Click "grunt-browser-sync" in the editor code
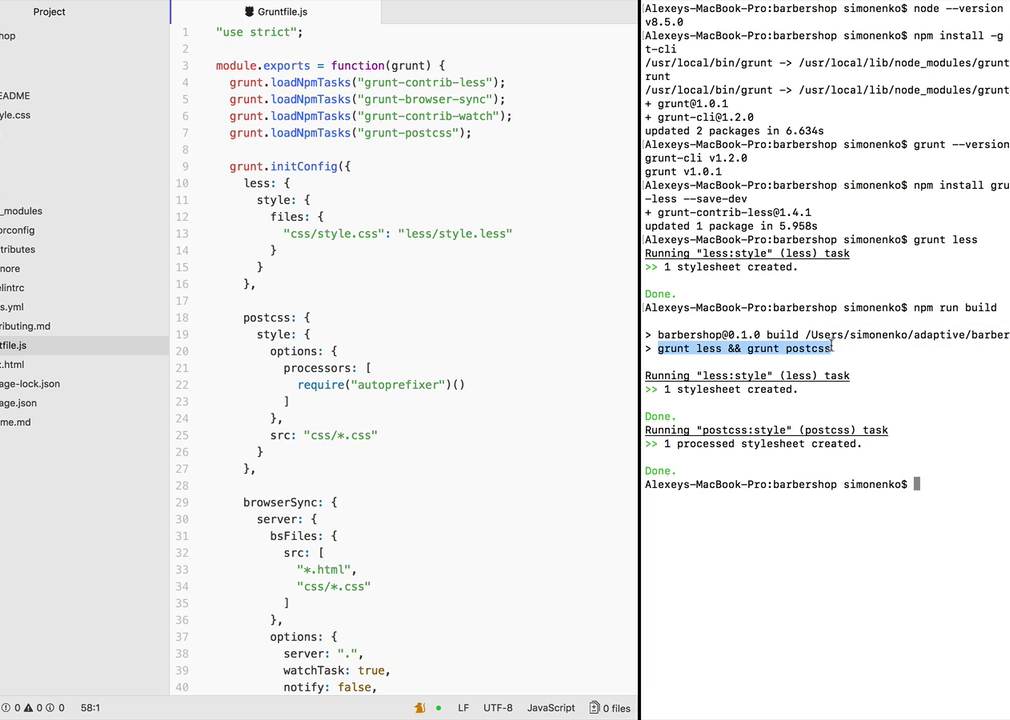The width and height of the screenshot is (1010, 720). (424, 99)
